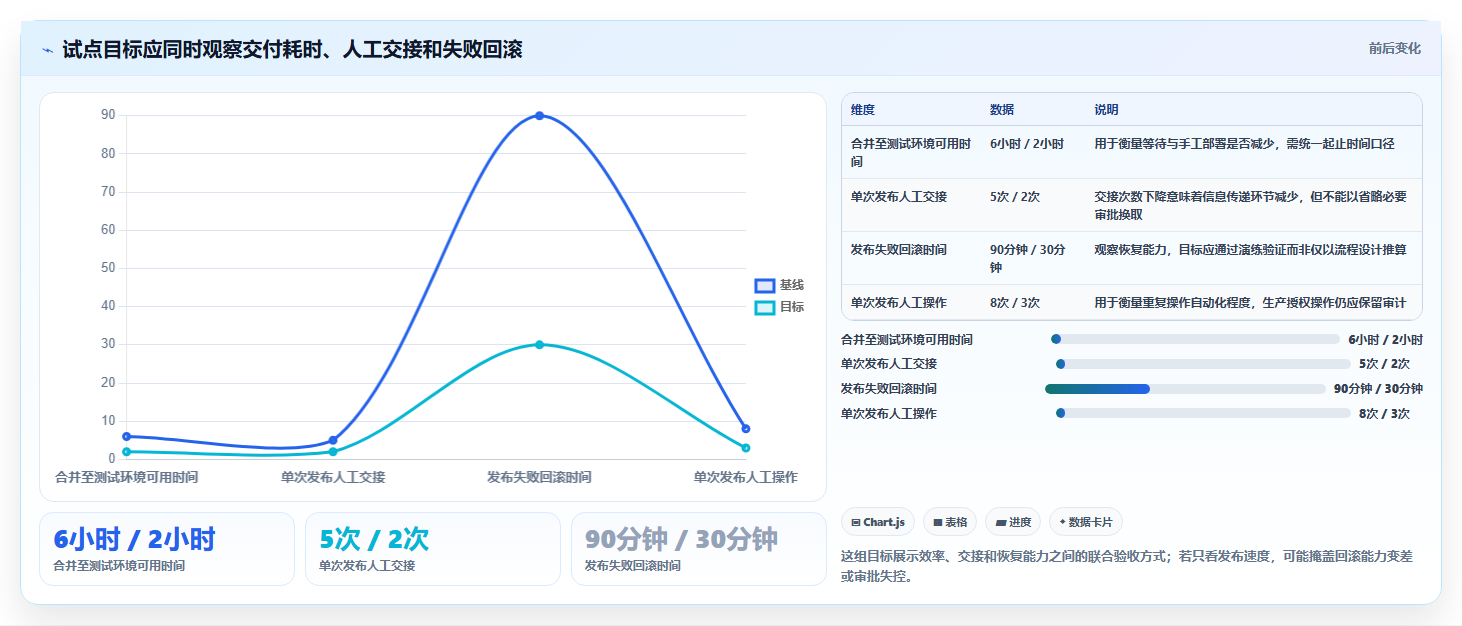Click y-axis tick label 90
The height and width of the screenshot is (626, 1462).
[x=108, y=116]
